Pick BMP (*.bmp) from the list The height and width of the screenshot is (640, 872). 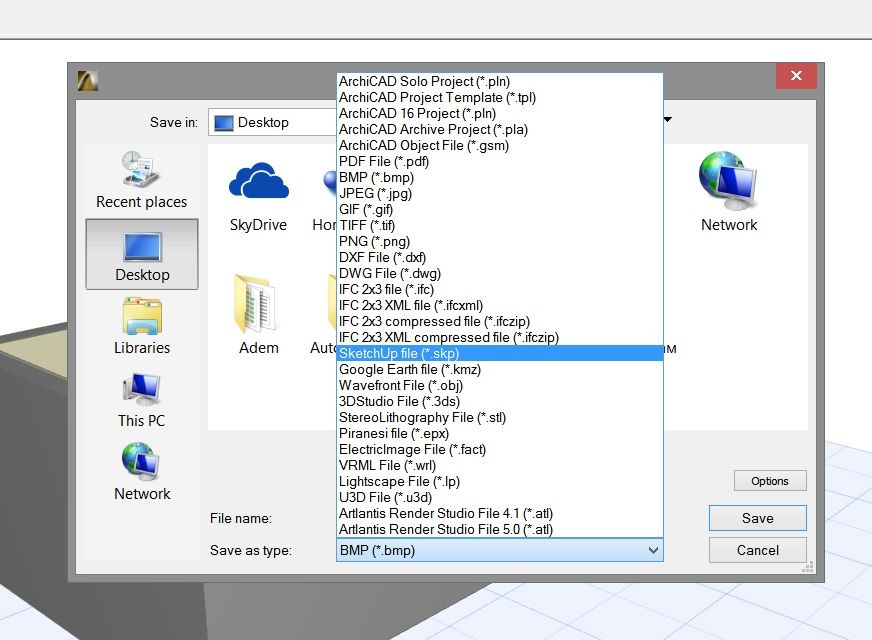coord(500,177)
